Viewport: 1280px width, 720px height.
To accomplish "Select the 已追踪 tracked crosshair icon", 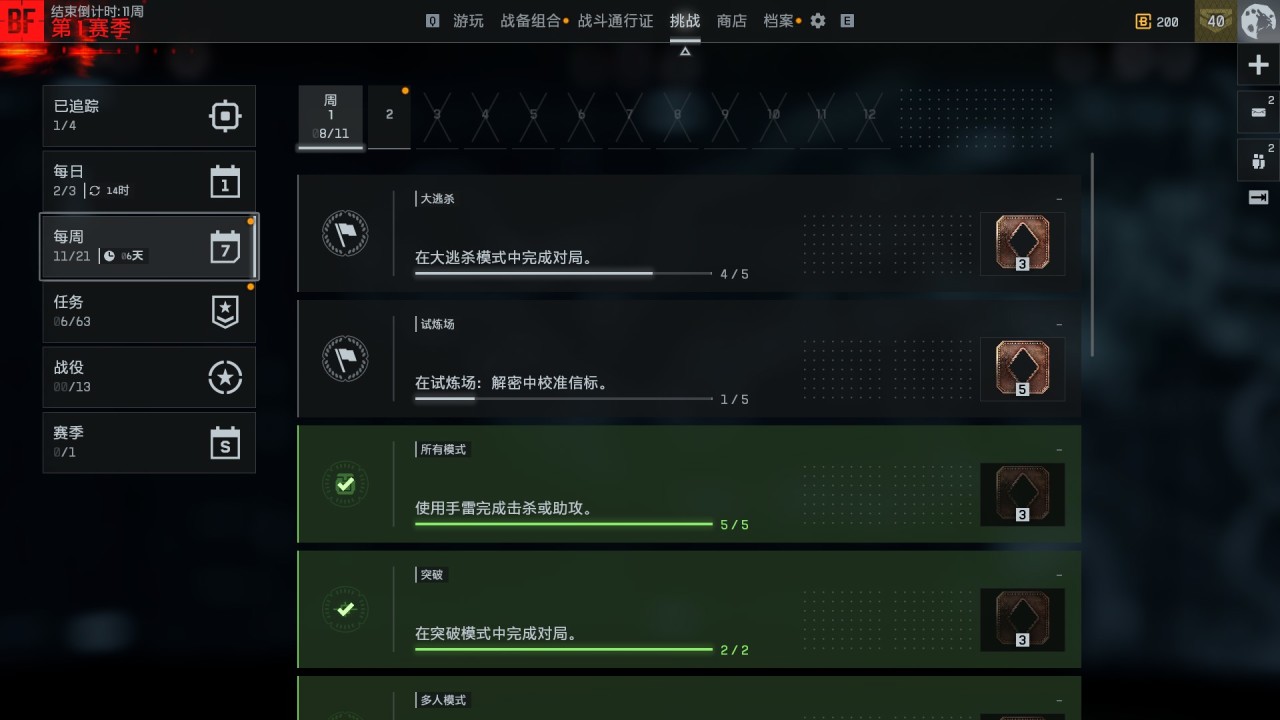I will [225, 116].
